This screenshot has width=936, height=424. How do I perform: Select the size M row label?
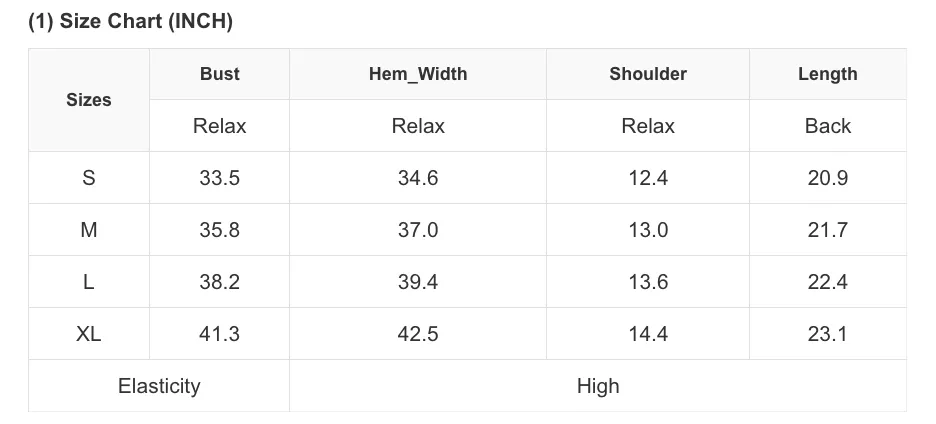click(x=89, y=230)
